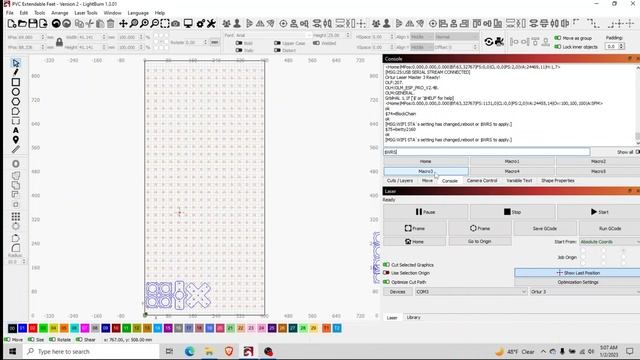Open the Normal text layout dropdown

click(456, 37)
